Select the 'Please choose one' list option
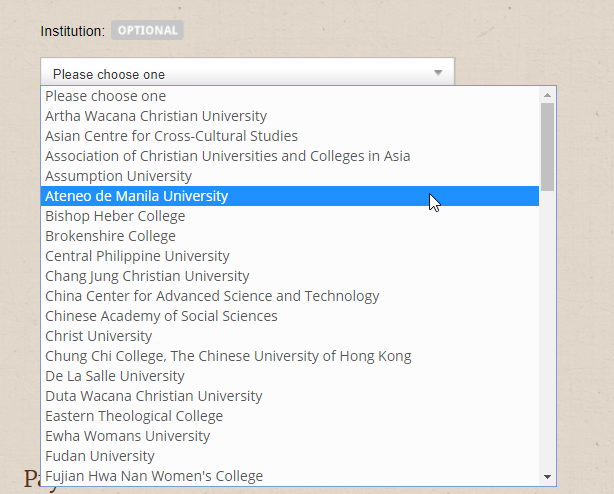The image size is (614, 494). (105, 96)
